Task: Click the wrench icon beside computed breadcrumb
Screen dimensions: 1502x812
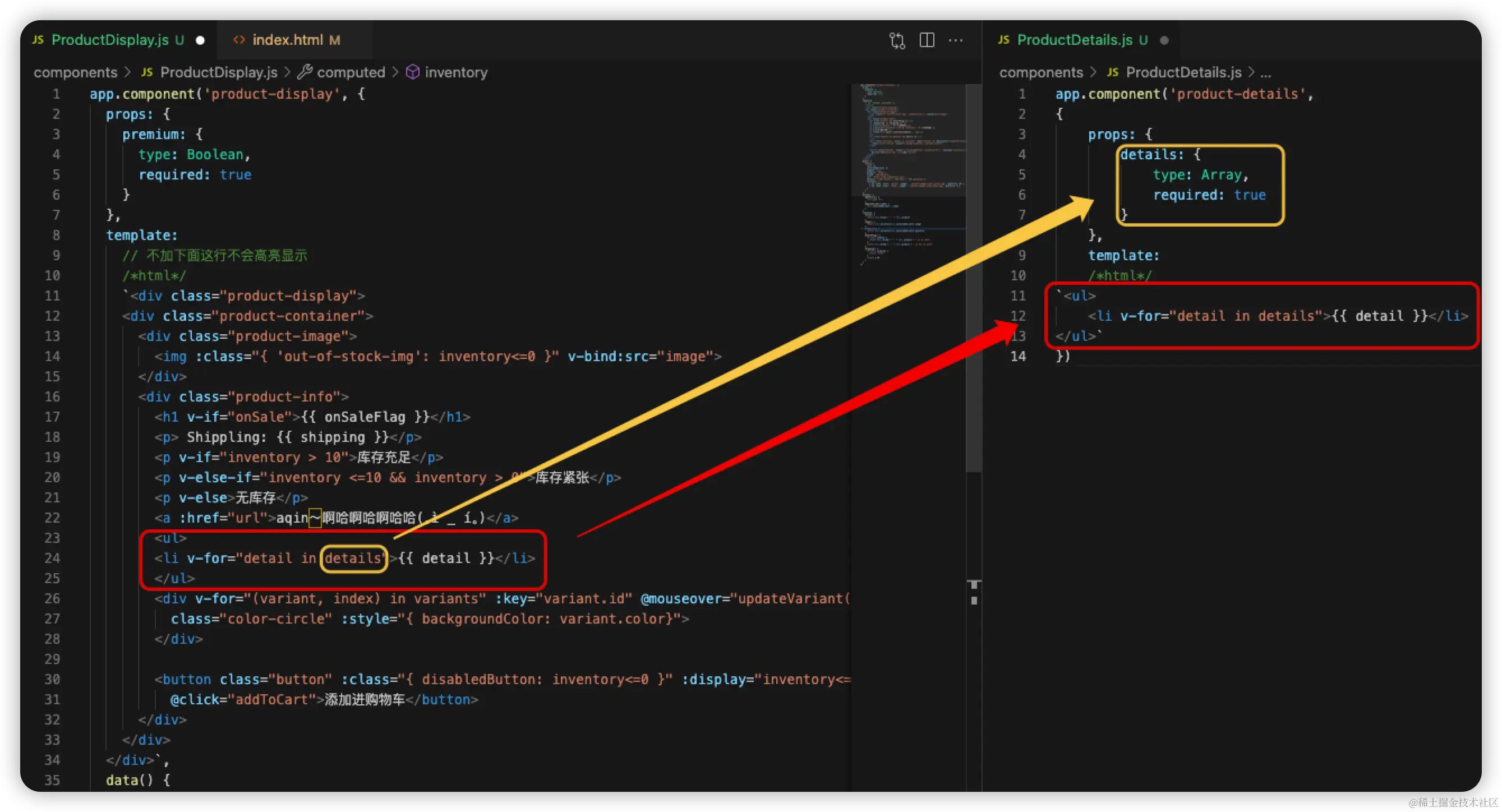Action: click(305, 72)
